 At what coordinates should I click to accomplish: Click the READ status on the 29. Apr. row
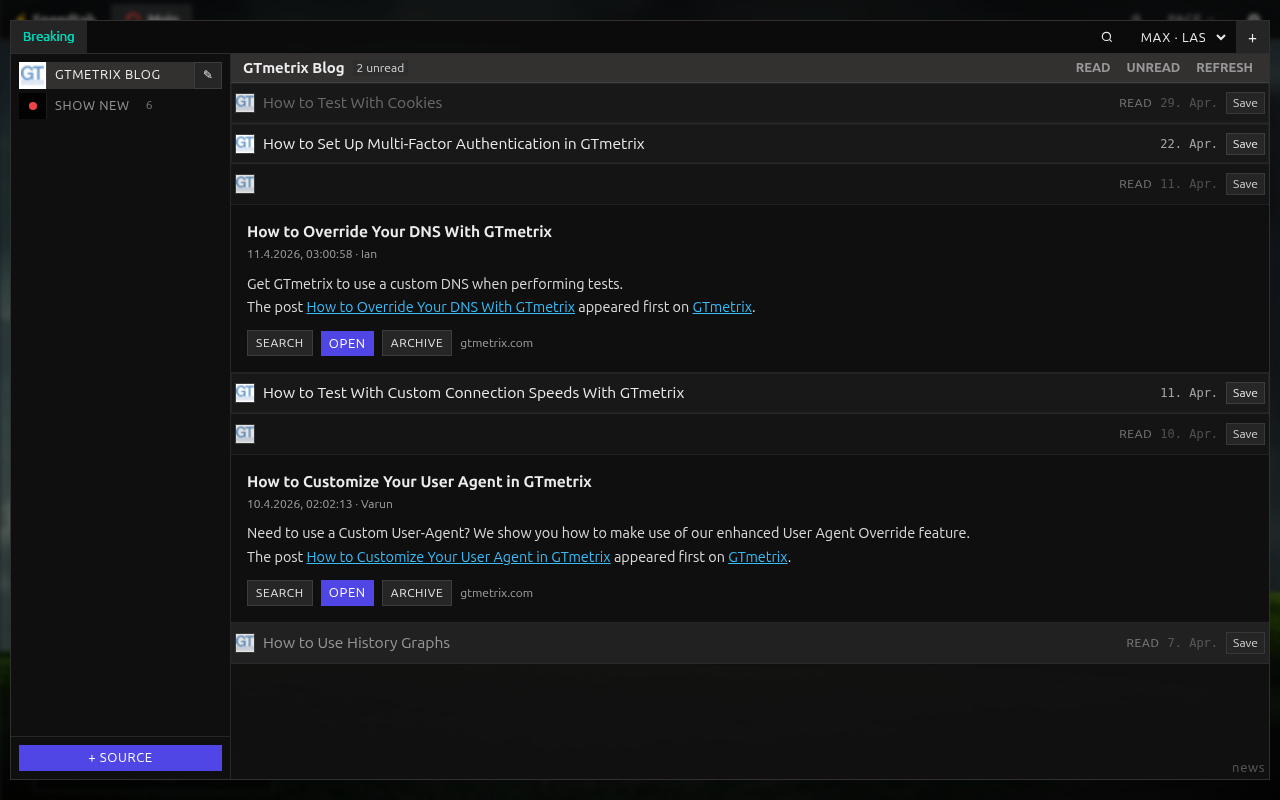(1135, 103)
